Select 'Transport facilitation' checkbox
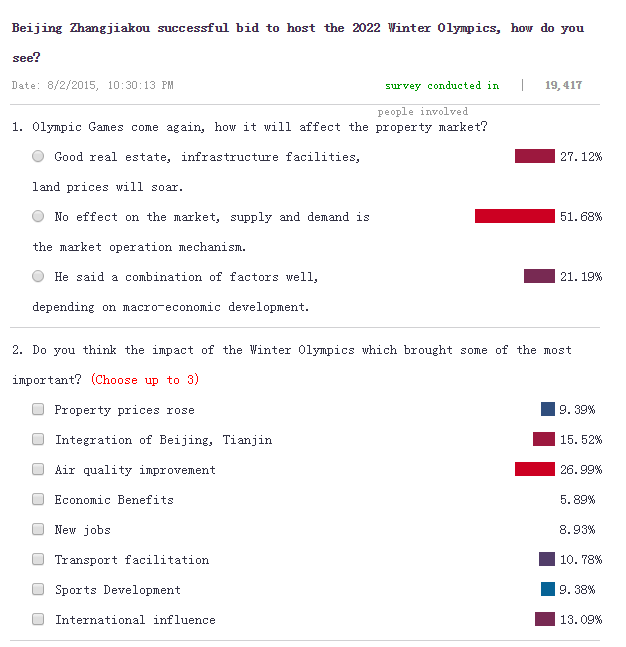The width and height of the screenshot is (626, 647). tap(38, 559)
